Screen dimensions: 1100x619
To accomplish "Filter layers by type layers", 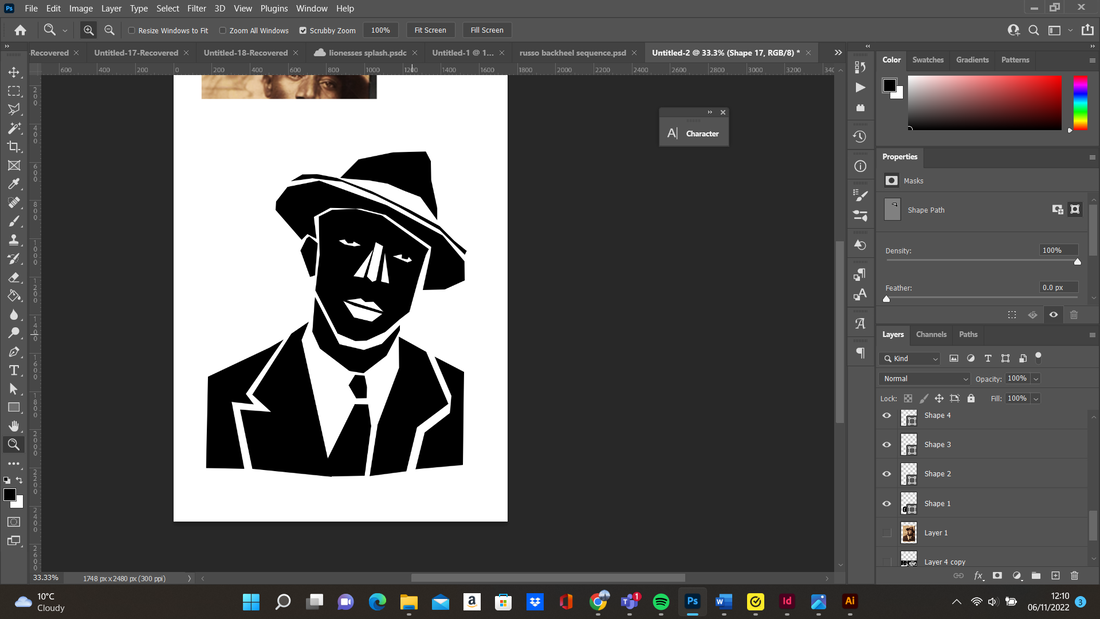I will click(988, 359).
